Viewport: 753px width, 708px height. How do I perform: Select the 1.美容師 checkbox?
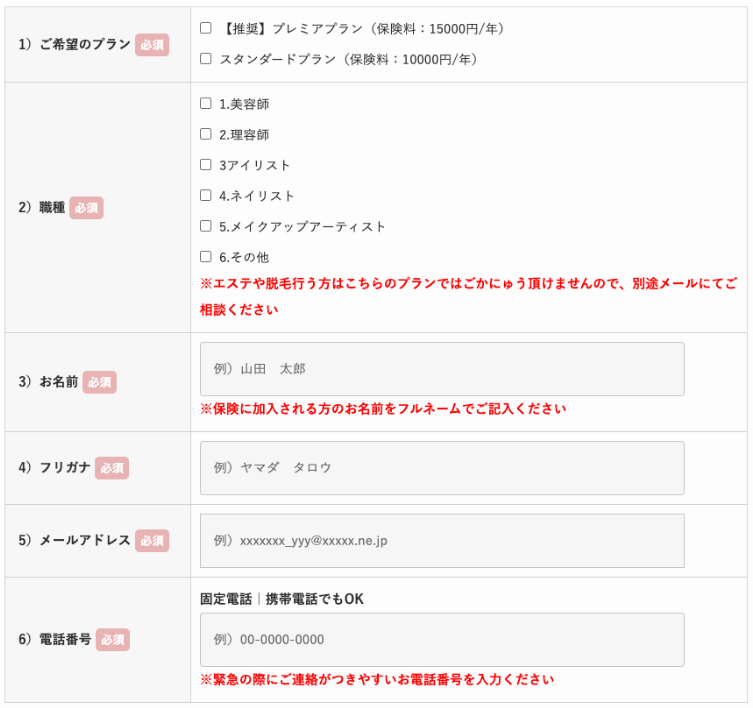(206, 103)
